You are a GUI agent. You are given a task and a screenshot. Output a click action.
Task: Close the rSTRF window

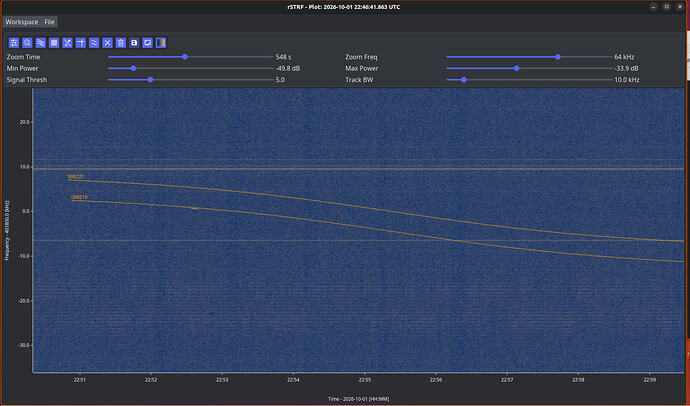(x=680, y=7)
